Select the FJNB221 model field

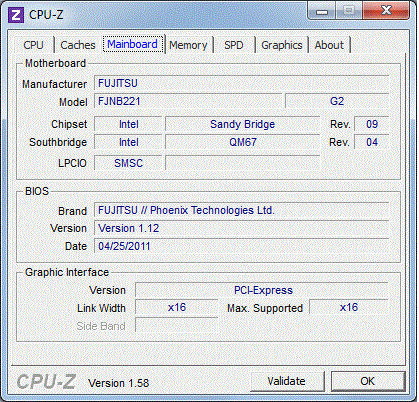[188, 101]
